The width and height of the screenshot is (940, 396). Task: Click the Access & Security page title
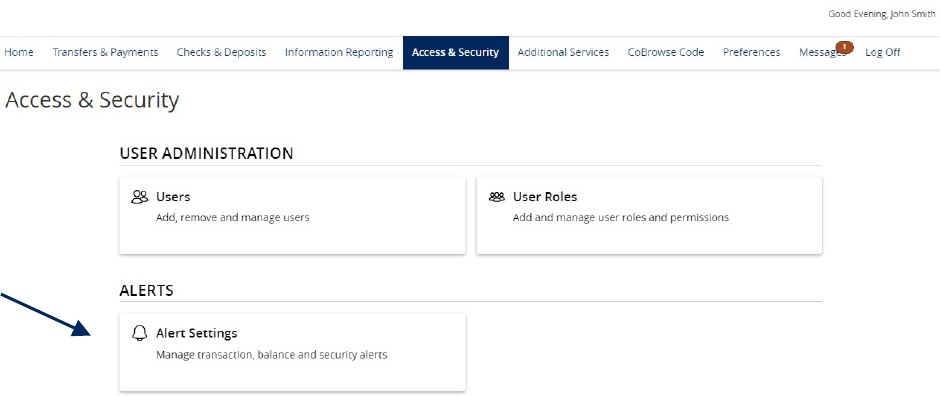[92, 100]
